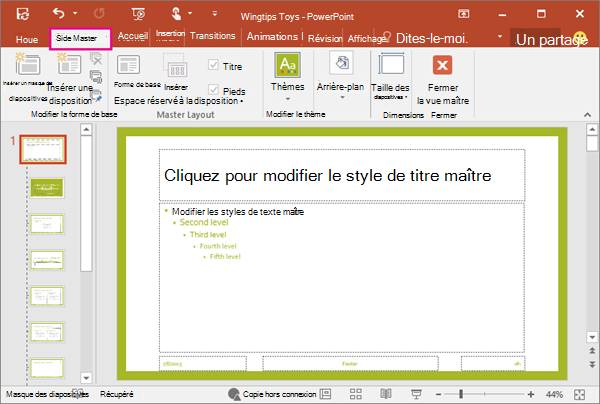Undo the last action
The width and height of the screenshot is (600, 404).
pyautogui.click(x=59, y=13)
